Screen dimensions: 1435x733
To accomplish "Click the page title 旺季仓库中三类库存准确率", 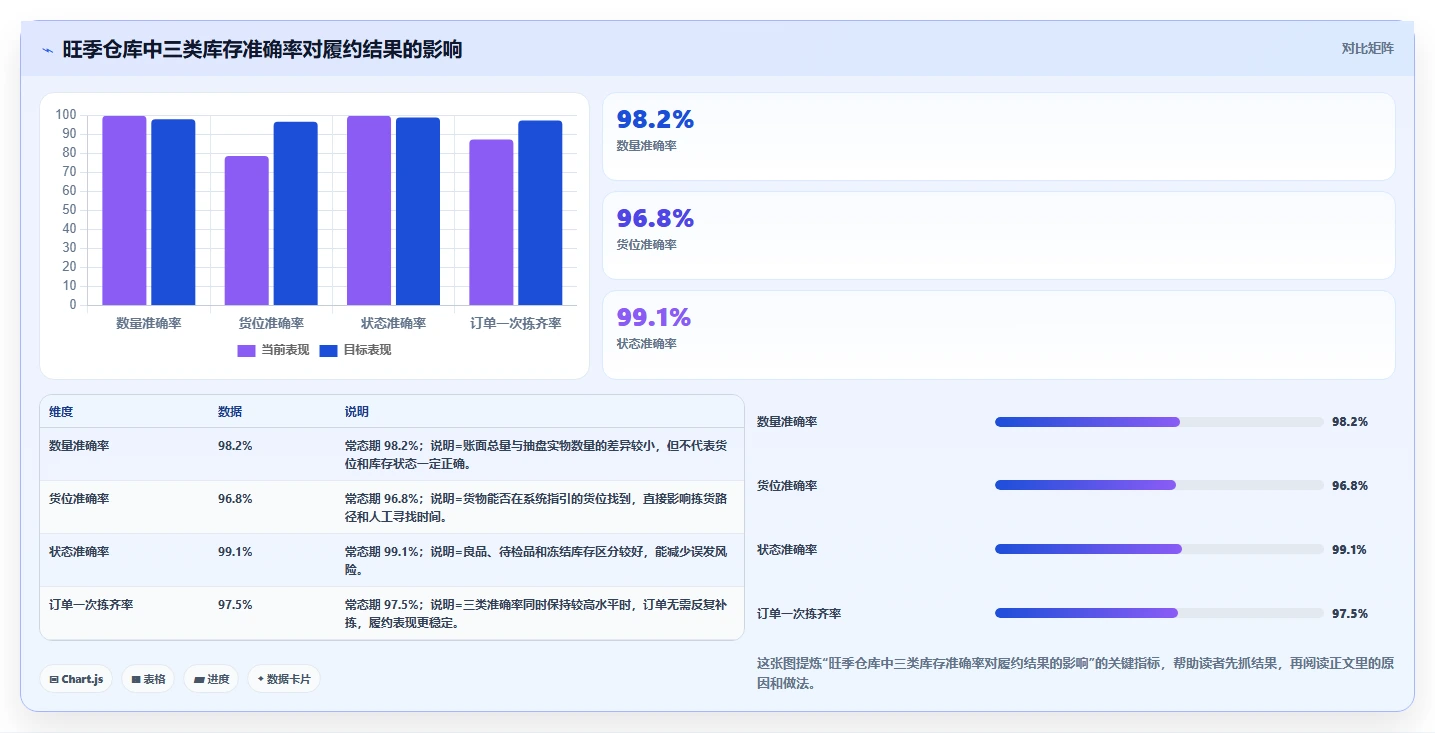I will (x=262, y=49).
